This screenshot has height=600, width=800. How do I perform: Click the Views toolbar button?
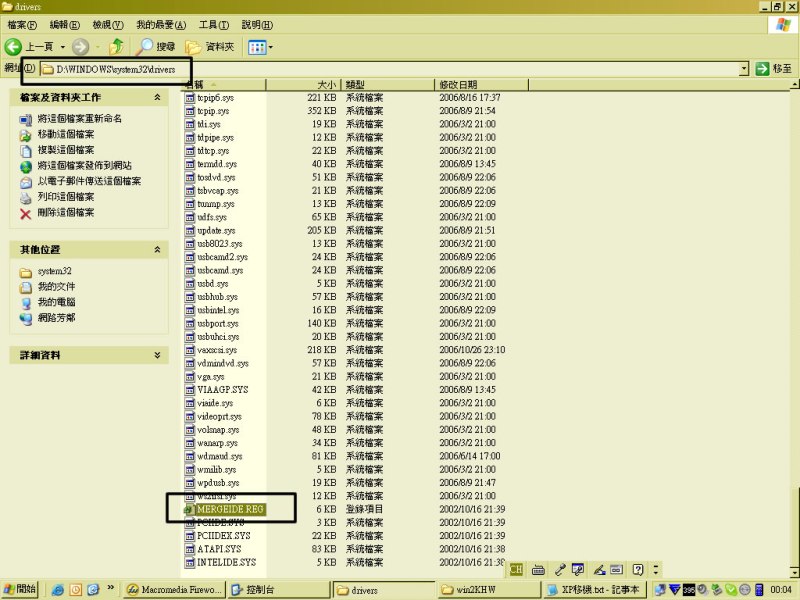tap(257, 47)
